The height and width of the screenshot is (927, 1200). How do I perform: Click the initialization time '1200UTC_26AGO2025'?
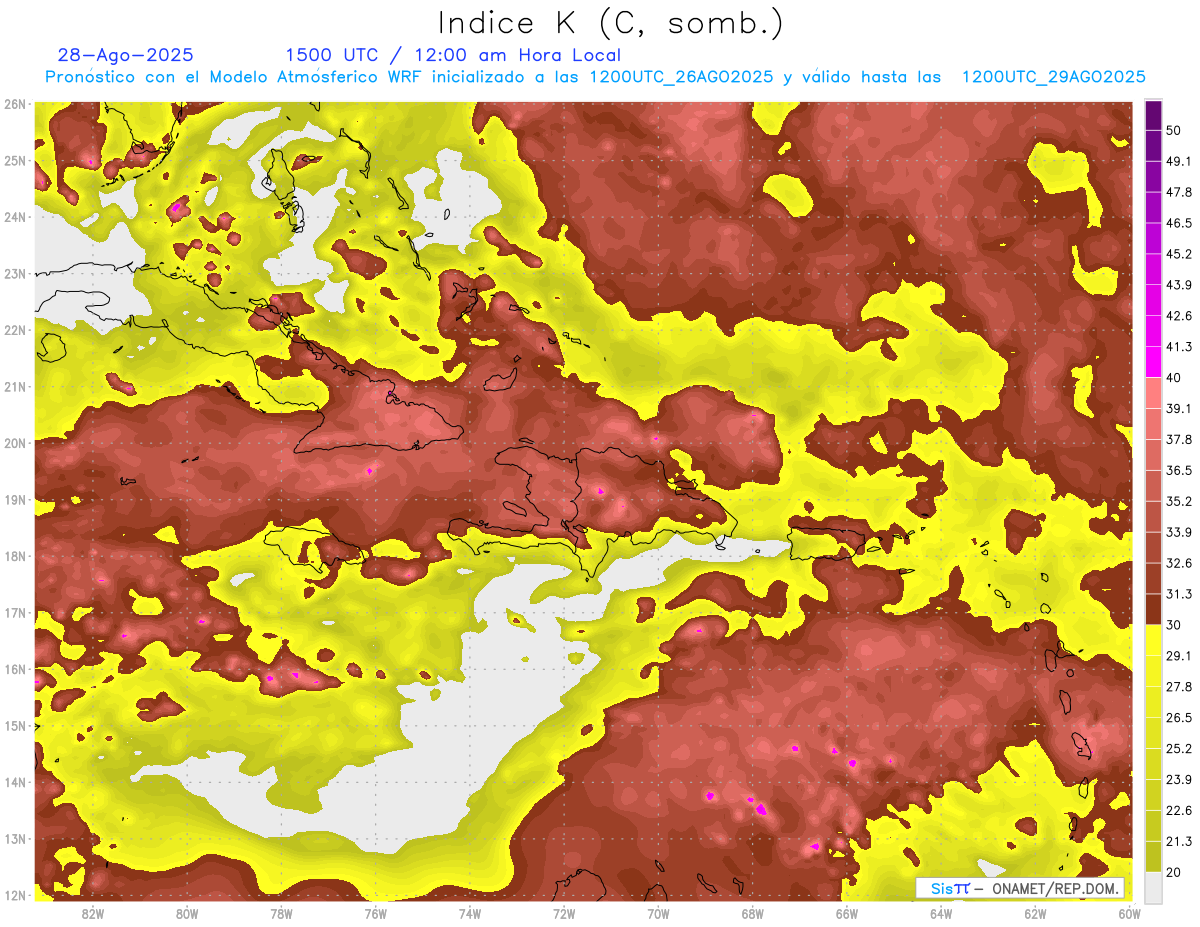682,77
